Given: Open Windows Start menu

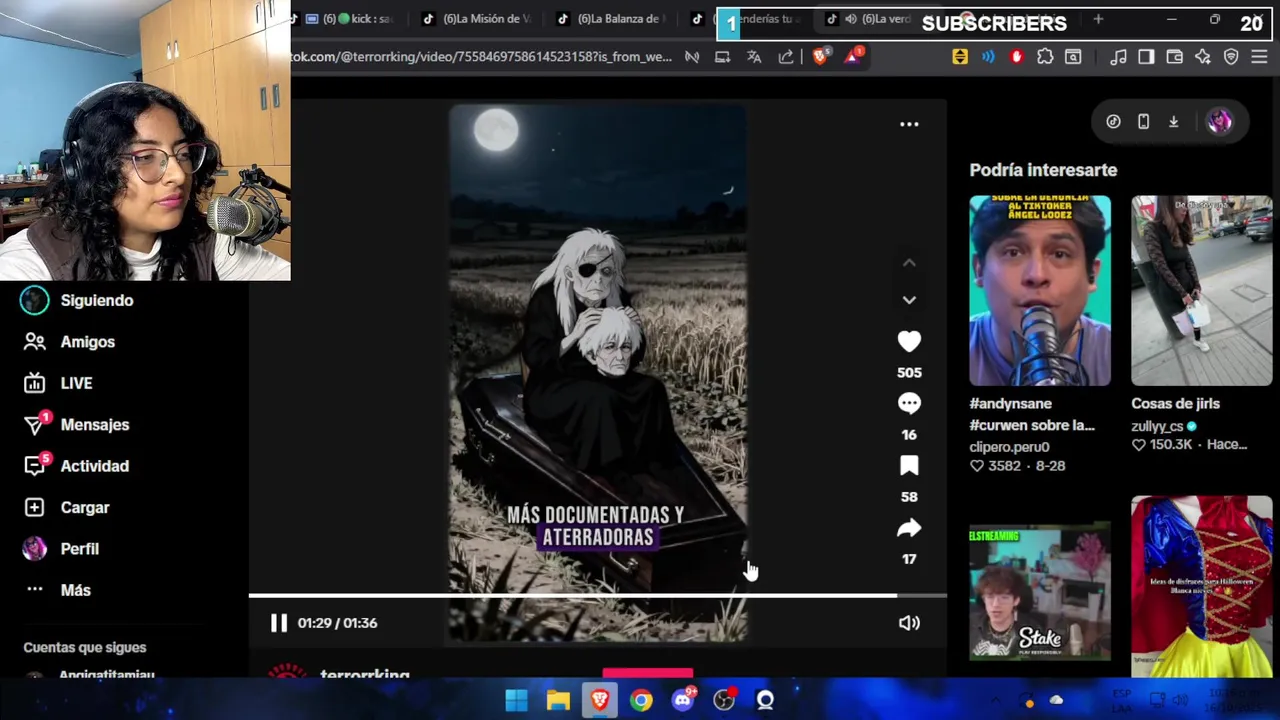Looking at the screenshot, I should coord(516,700).
